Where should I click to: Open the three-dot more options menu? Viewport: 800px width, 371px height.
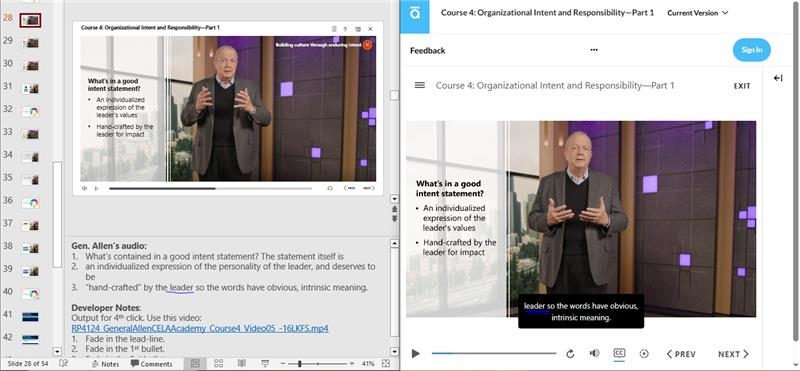click(x=594, y=50)
